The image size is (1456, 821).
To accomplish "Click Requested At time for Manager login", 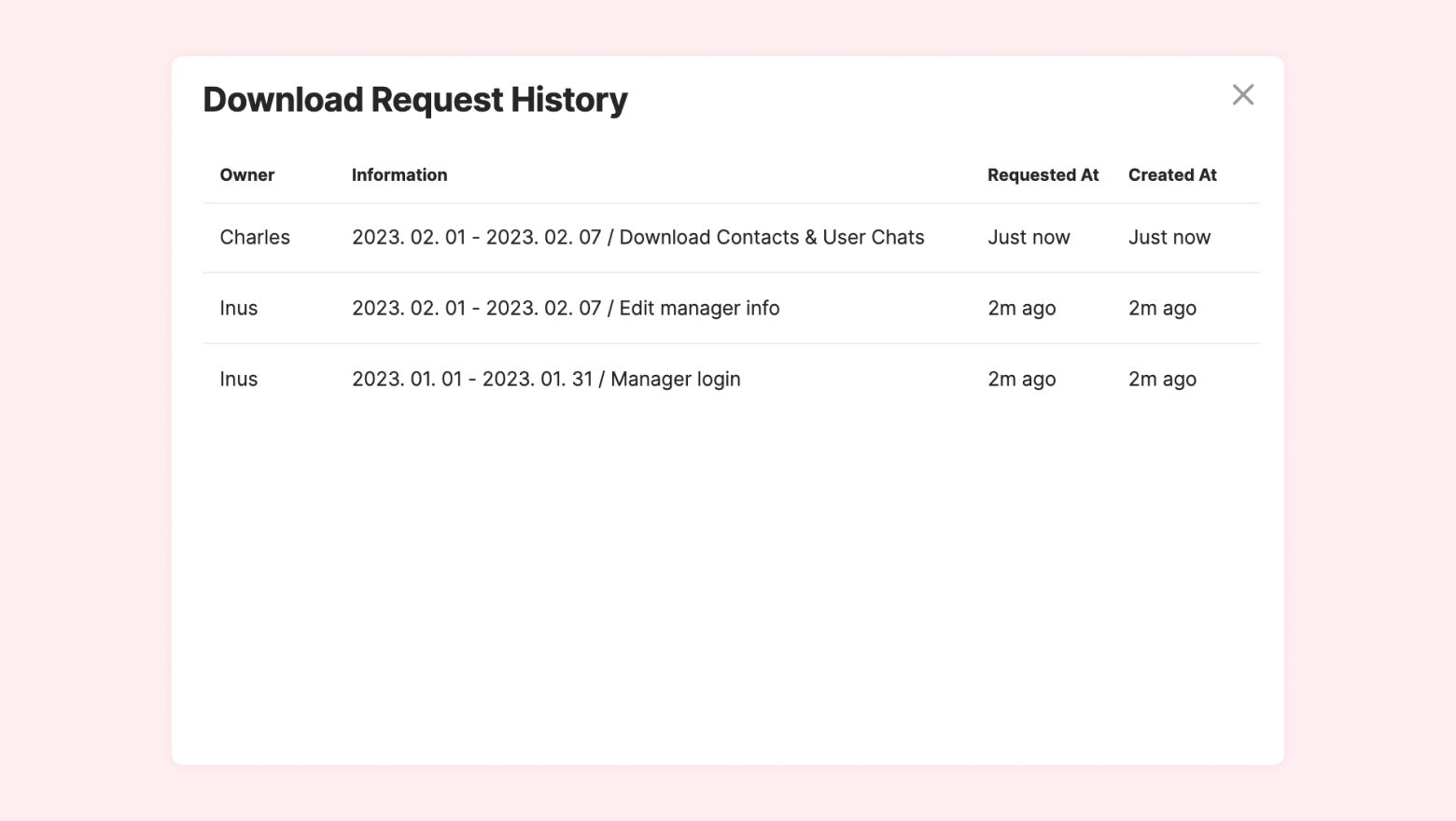I will [x=1022, y=380].
